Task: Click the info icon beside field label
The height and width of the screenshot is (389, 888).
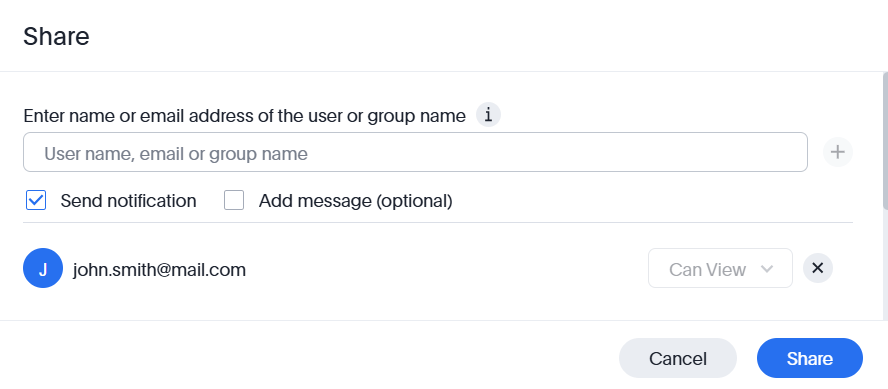Action: [488, 115]
